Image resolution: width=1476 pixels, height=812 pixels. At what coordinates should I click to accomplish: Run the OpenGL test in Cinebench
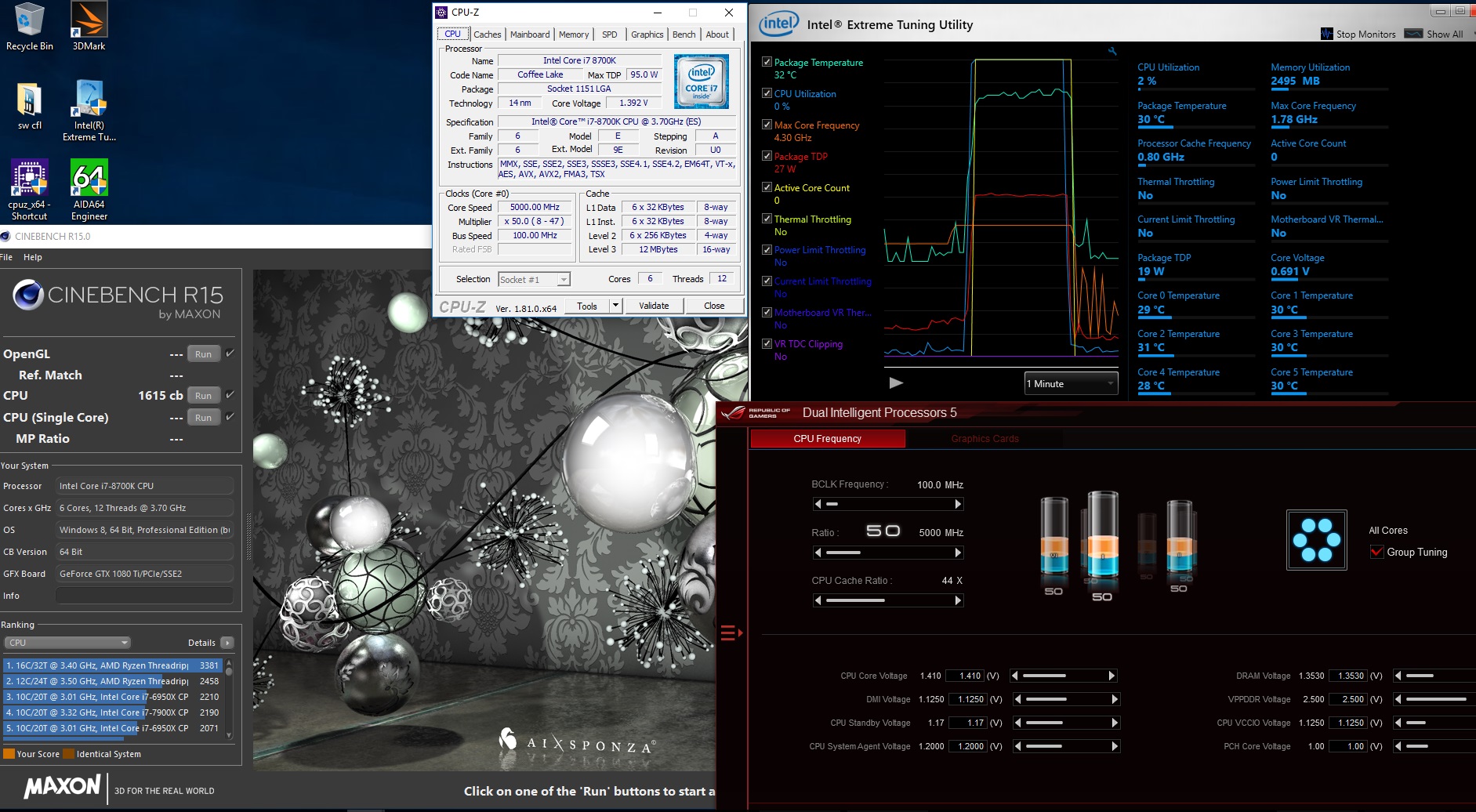(204, 354)
